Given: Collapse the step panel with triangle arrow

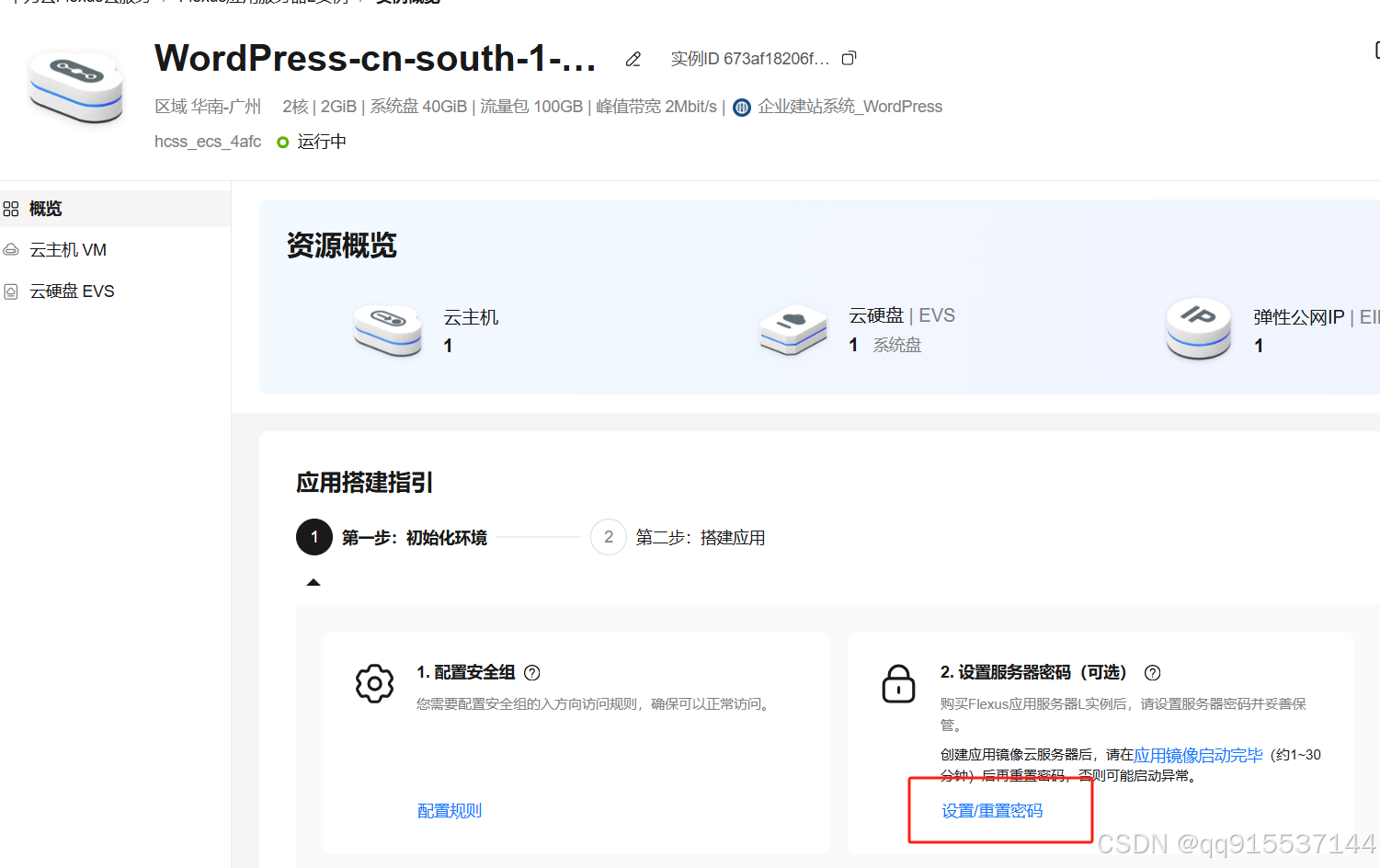Looking at the screenshot, I should (x=314, y=582).
